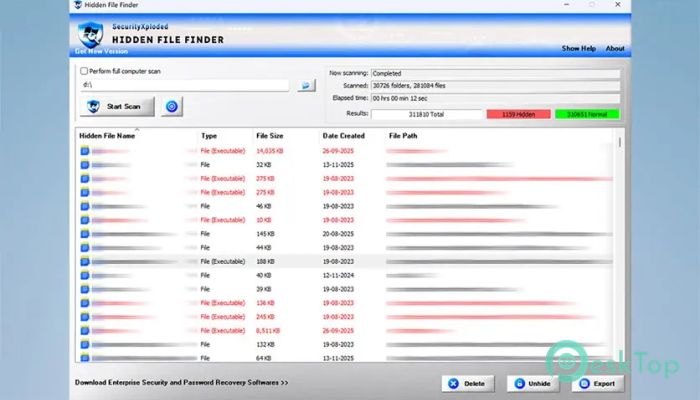Image resolution: width=700 pixels, height=400 pixels.
Task: Click the Unhide button
Action: [532, 383]
